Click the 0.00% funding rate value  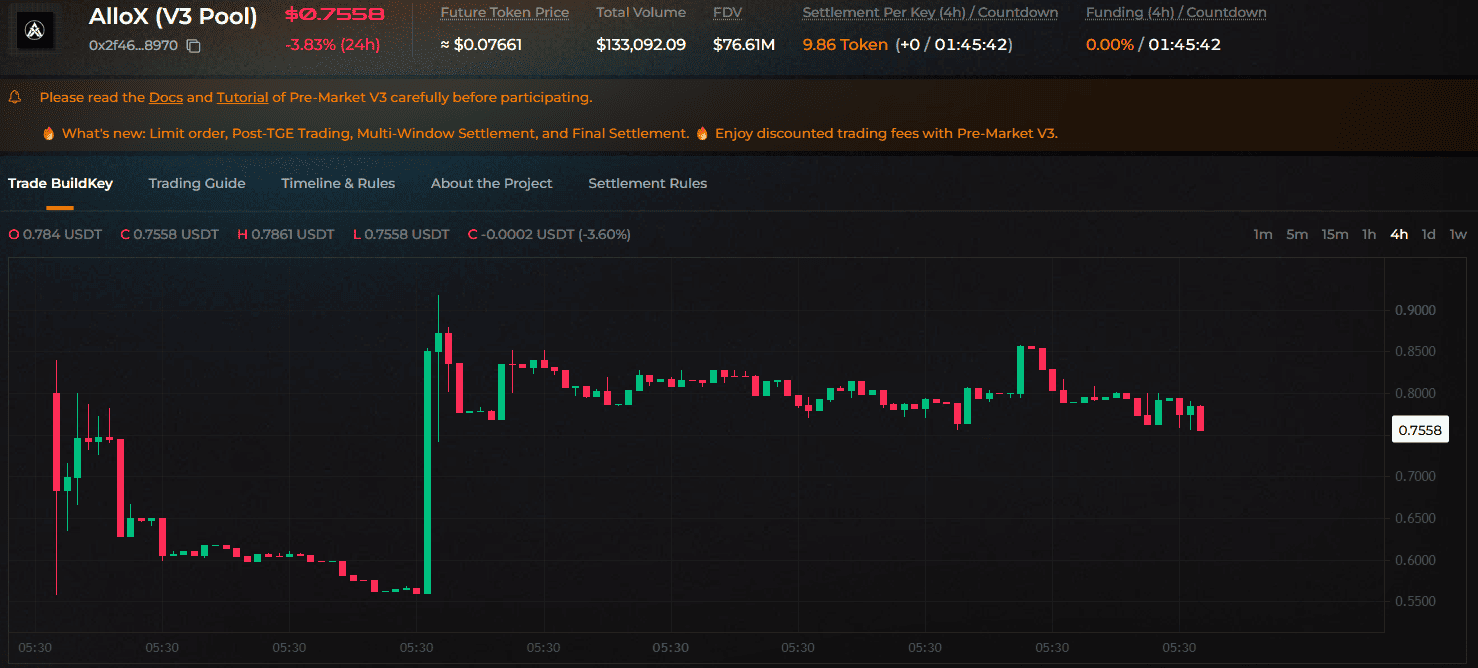coord(1110,45)
